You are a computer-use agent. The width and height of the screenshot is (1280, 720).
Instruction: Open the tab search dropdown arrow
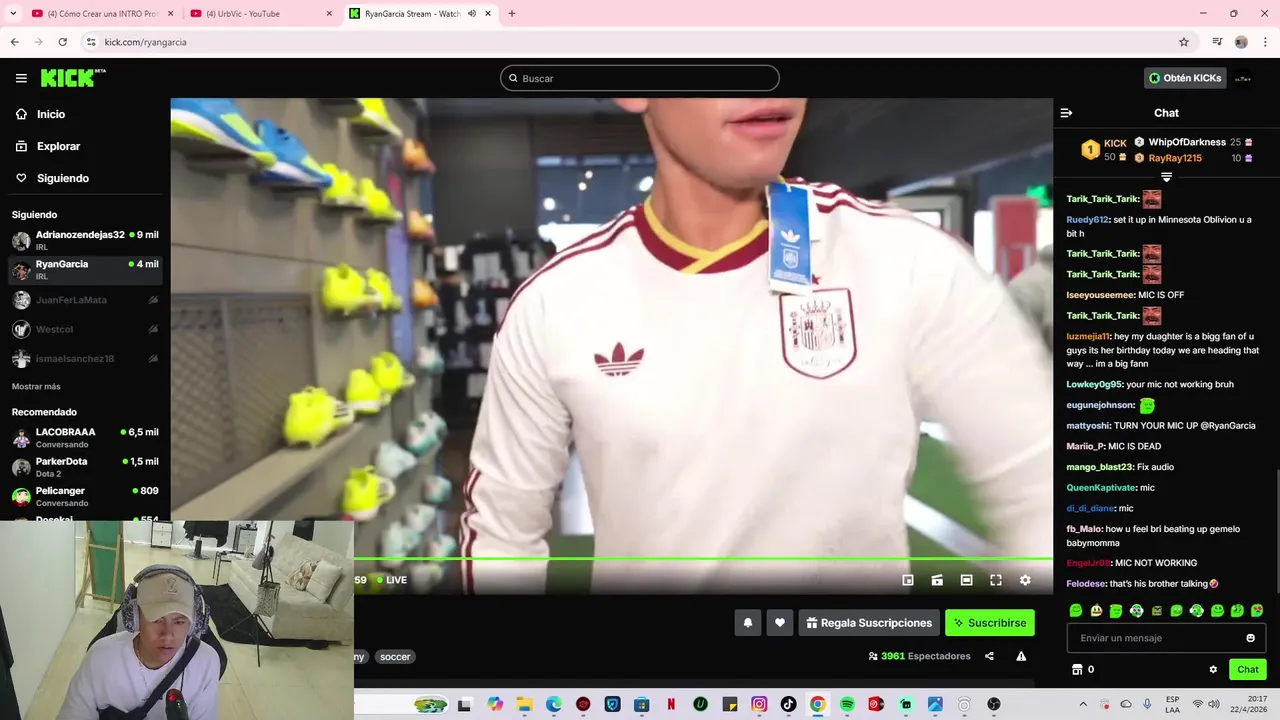point(13,14)
